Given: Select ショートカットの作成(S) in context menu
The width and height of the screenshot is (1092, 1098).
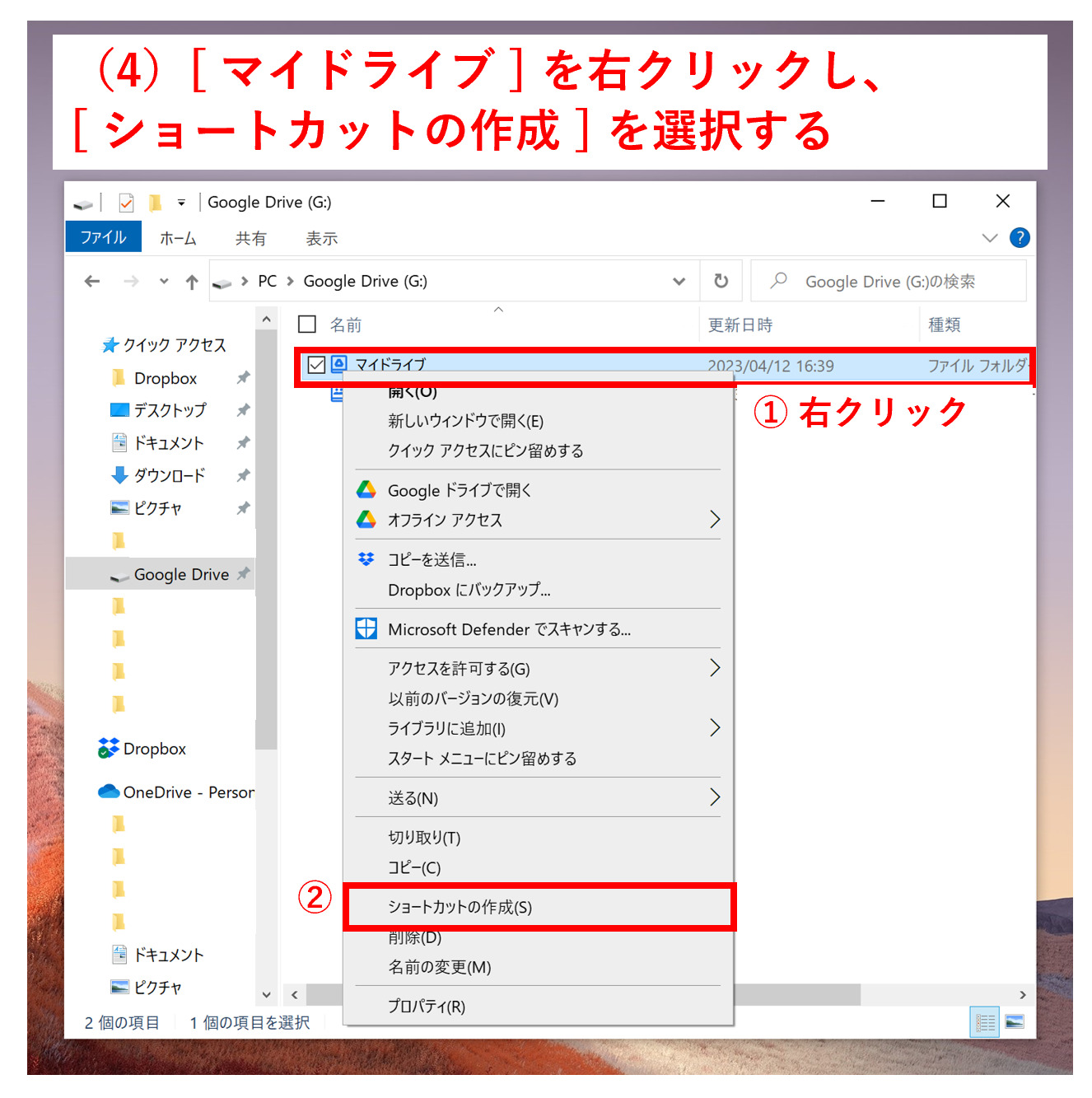Looking at the screenshot, I should 537,907.
